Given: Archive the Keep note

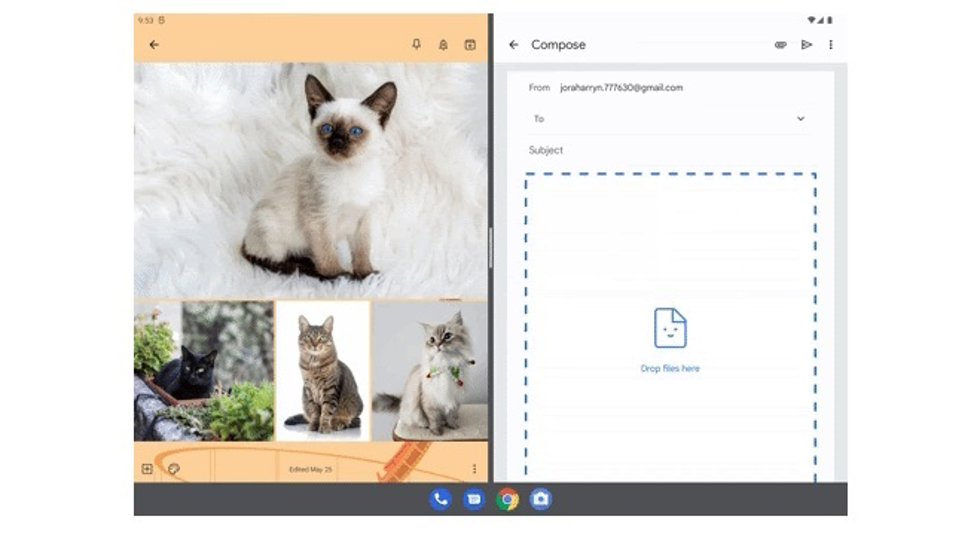Looking at the screenshot, I should click(470, 45).
